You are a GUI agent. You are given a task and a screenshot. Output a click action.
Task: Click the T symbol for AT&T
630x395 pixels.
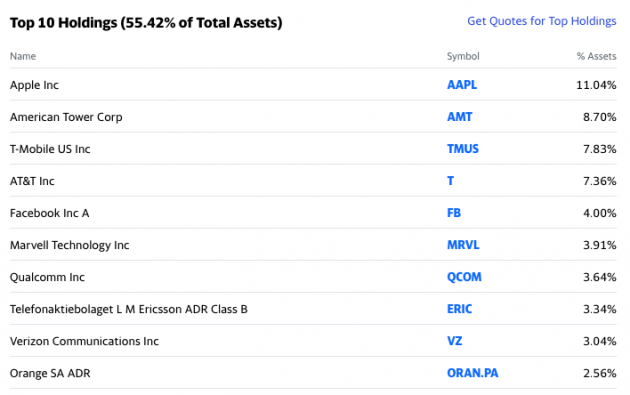point(450,181)
